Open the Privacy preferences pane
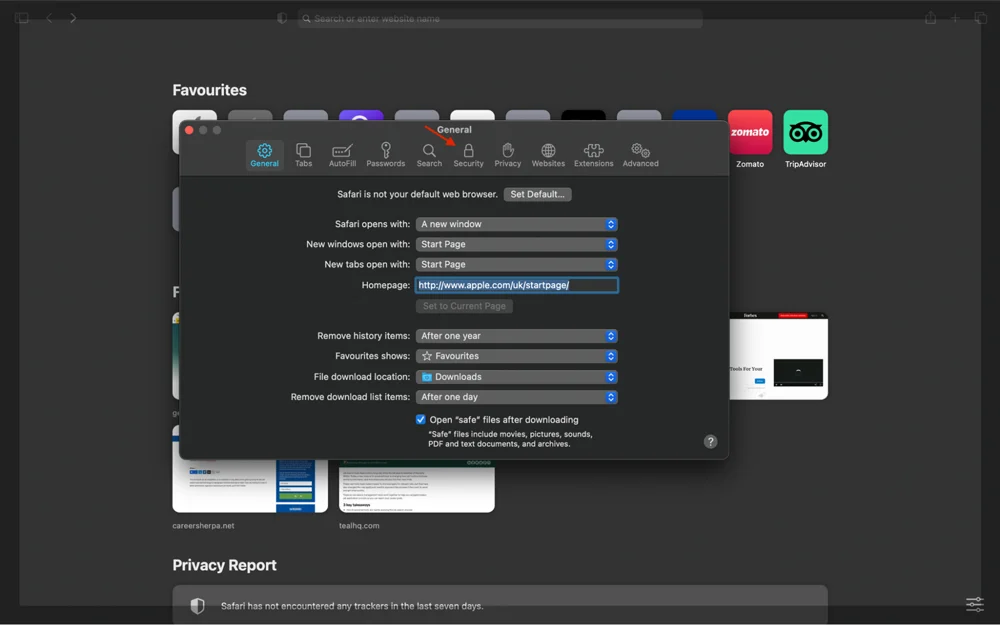Screen dimensions: 1000x625 (x=507, y=155)
